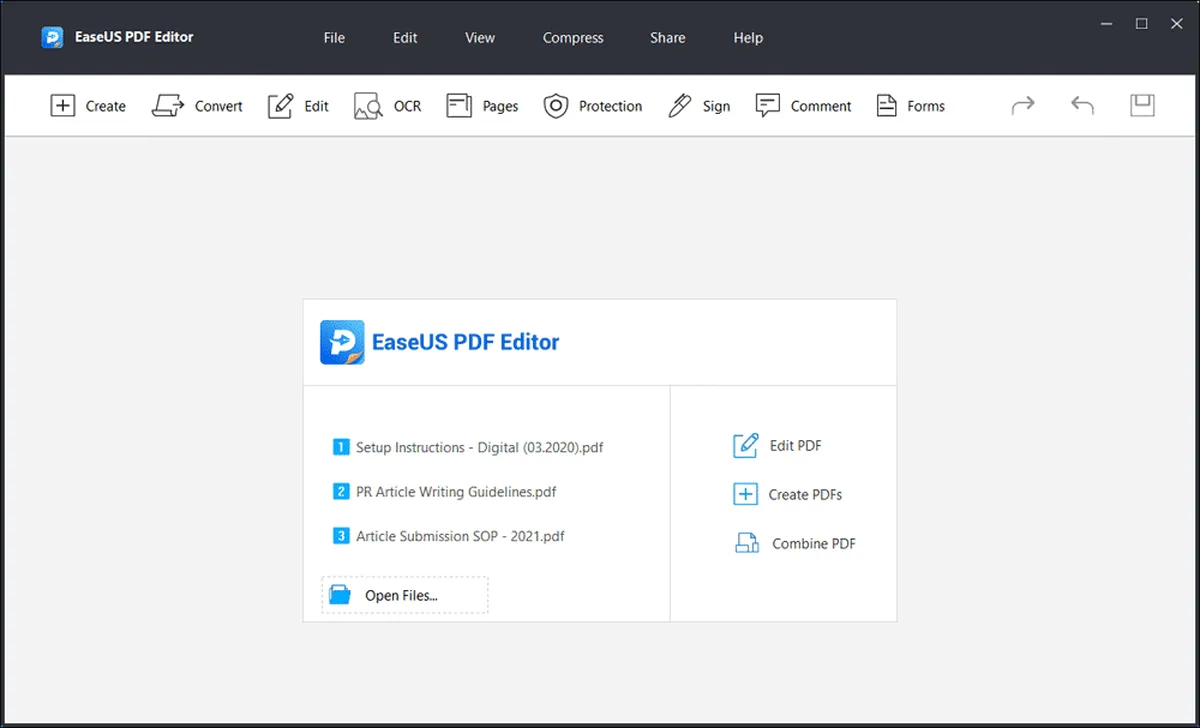The image size is (1200, 728).
Task: Click the Combine PDF label text
Action: (x=814, y=544)
